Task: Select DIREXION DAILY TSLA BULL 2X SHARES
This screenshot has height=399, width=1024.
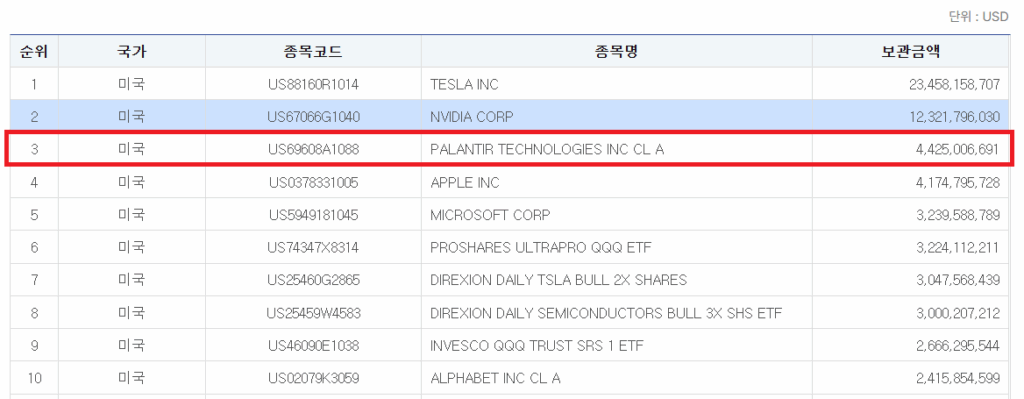Action: click(x=558, y=280)
